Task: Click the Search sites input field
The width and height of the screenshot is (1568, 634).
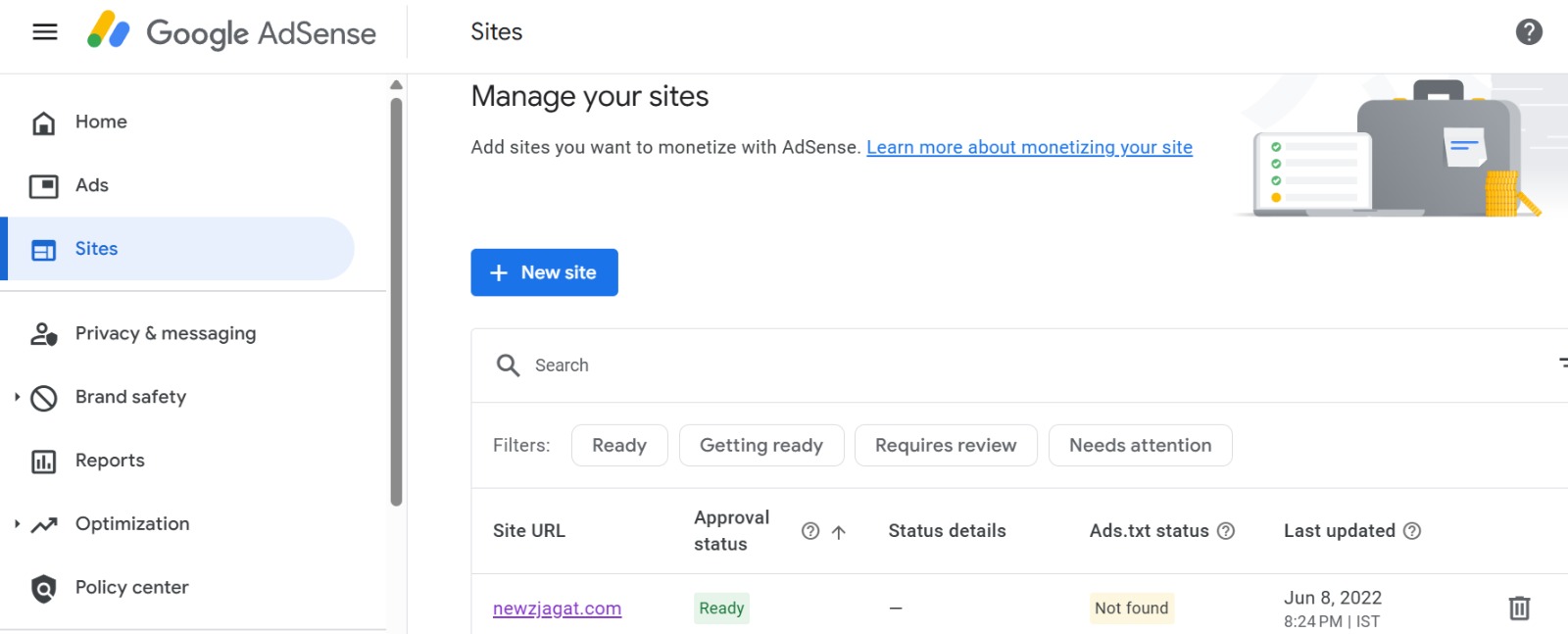Action: click(1019, 366)
